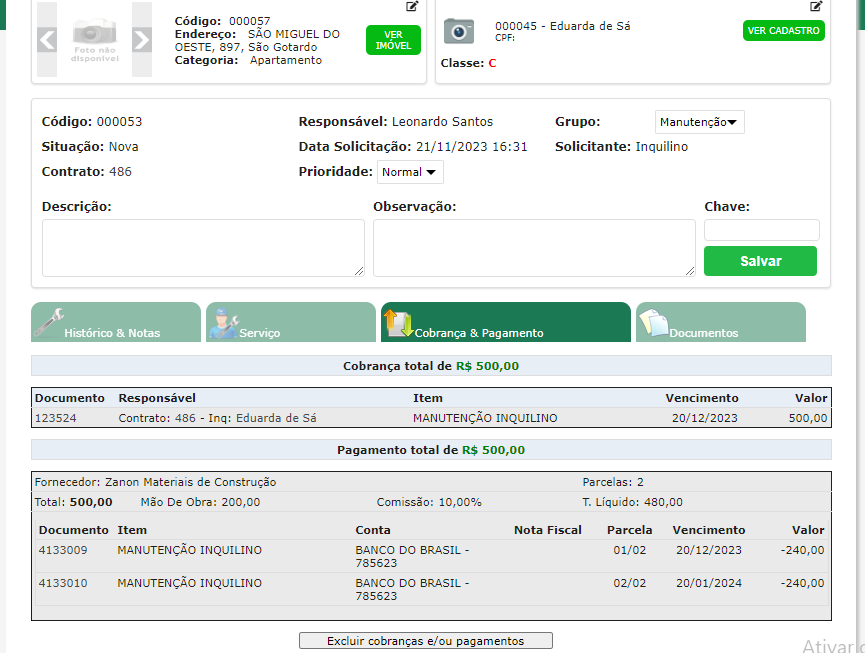Click Responsável Leonardo Santos text
The width and height of the screenshot is (865, 653).
(396, 122)
